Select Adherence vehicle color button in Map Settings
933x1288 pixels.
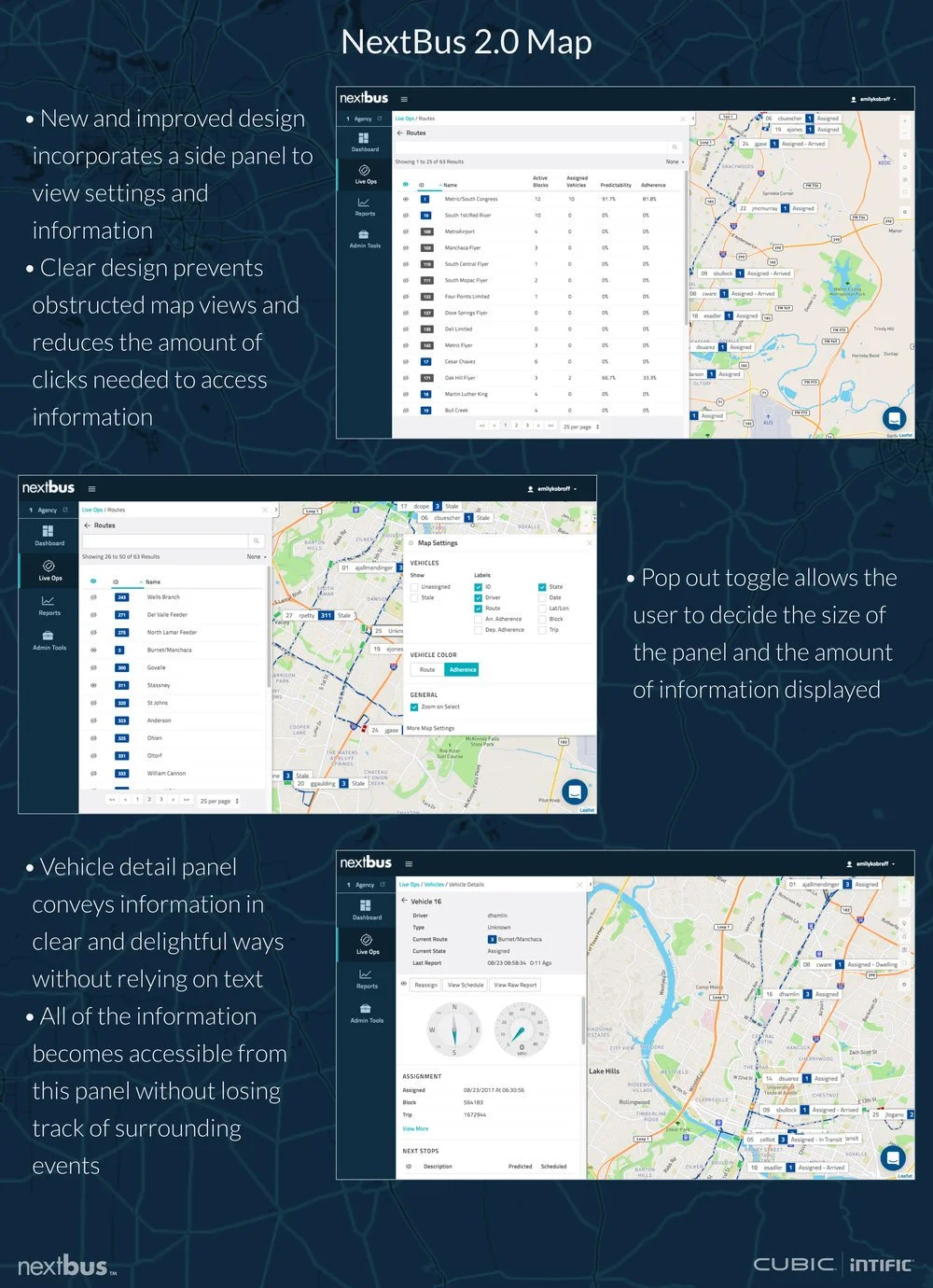(463, 669)
